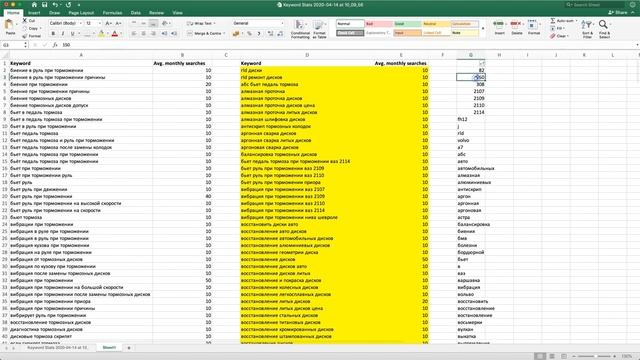The image size is (640, 360).
Task: Select column D header
Action: point(307,55)
